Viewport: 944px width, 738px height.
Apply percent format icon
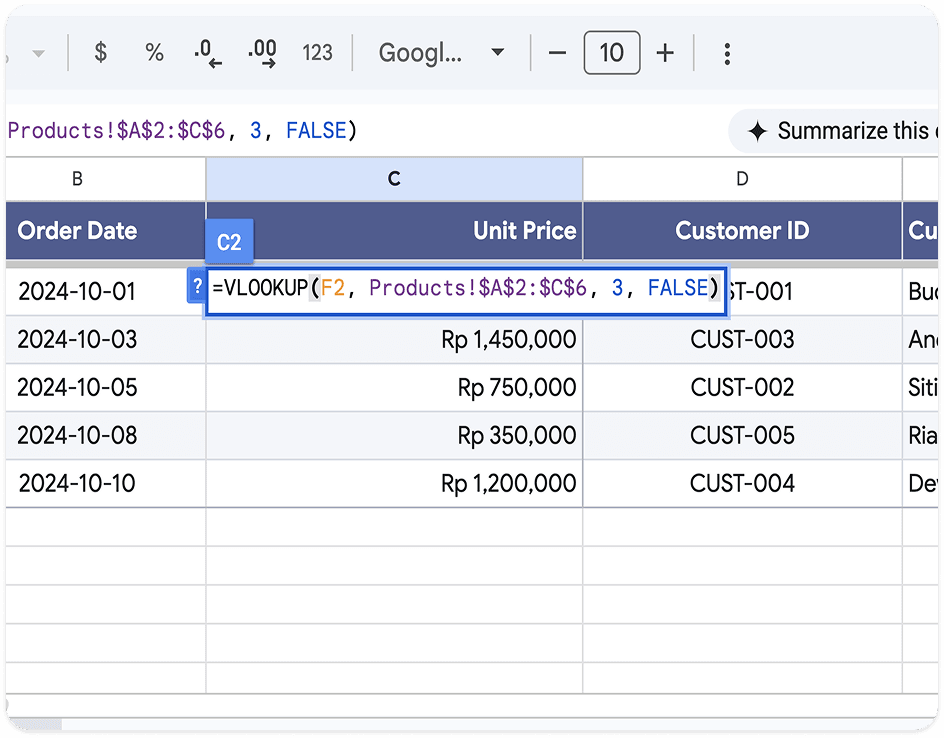(x=154, y=53)
